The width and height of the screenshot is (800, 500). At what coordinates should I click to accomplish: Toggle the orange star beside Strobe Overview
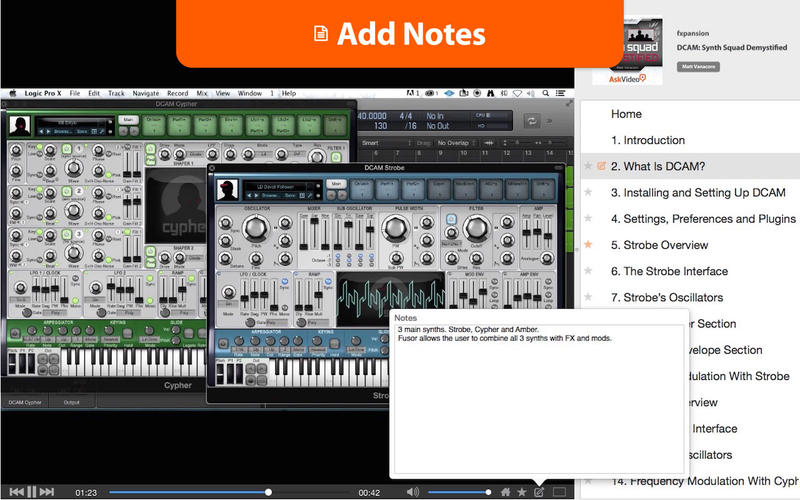588,244
